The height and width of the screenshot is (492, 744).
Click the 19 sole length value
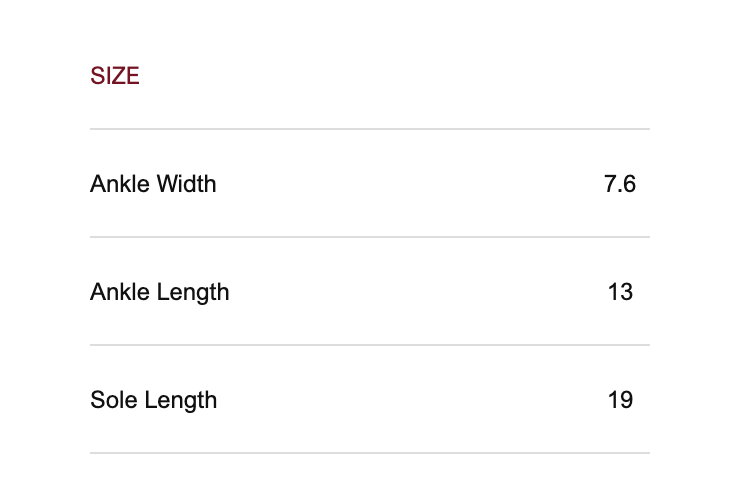[620, 400]
